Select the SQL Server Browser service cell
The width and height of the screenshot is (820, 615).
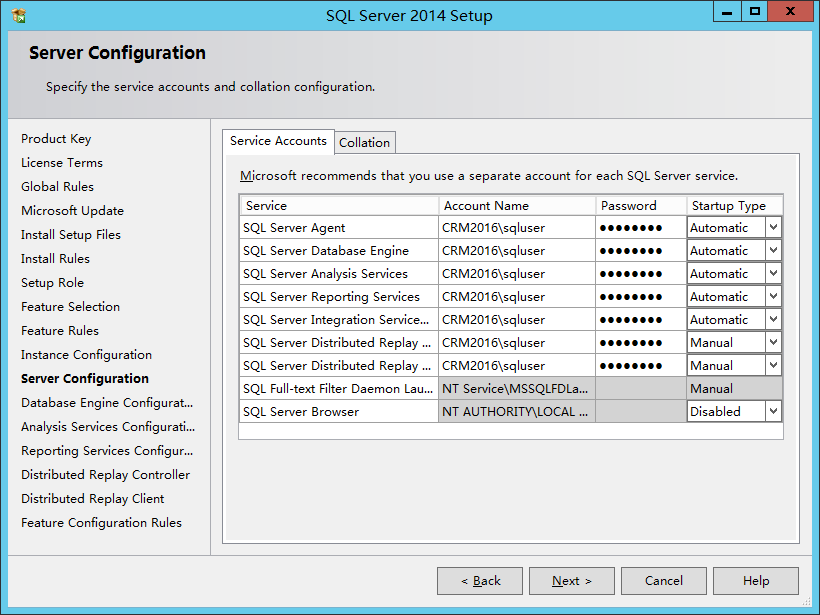[x=339, y=412]
